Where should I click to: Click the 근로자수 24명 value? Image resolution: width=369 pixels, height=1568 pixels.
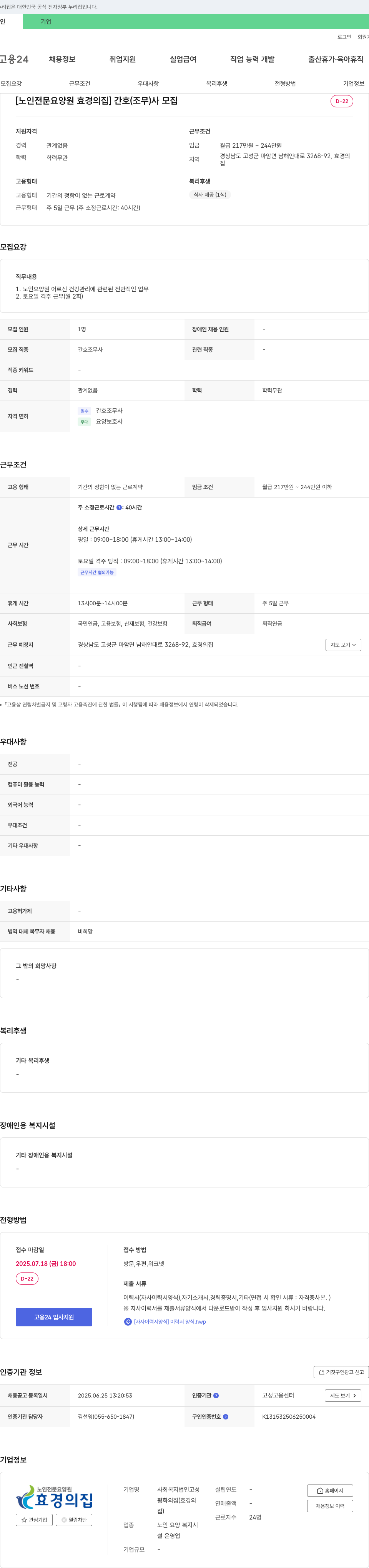[x=255, y=1517]
